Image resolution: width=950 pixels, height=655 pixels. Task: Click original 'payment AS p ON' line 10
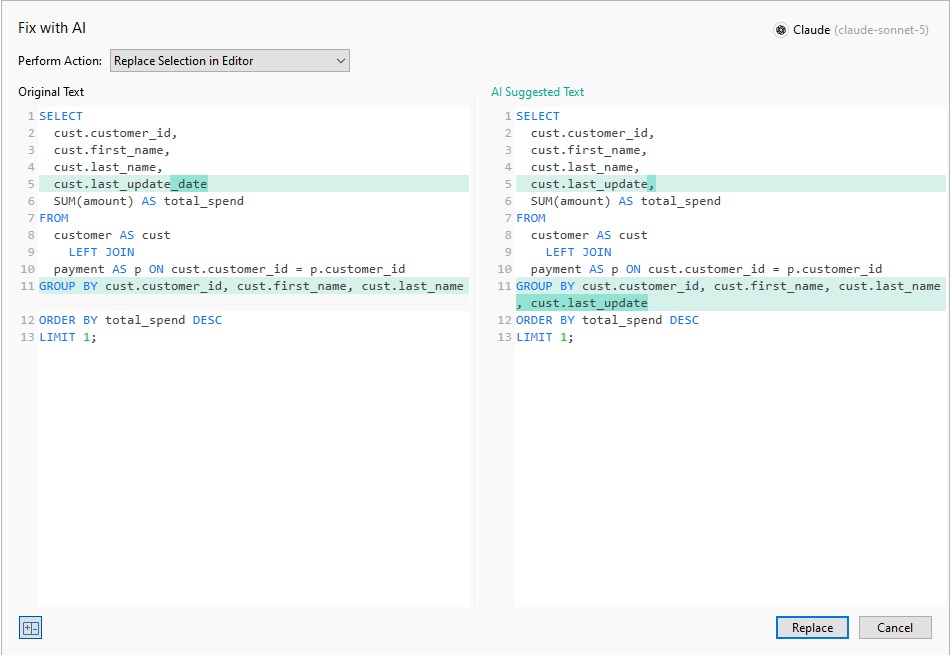(230, 269)
